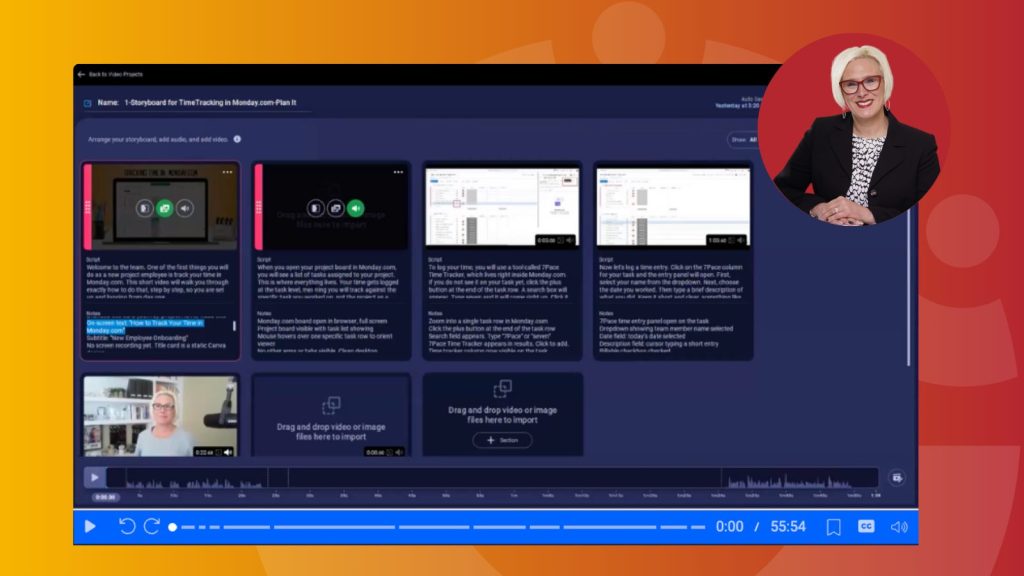Viewport: 1024px width, 576px height.
Task: Click the export icon right of the timeline
Action: click(897, 478)
